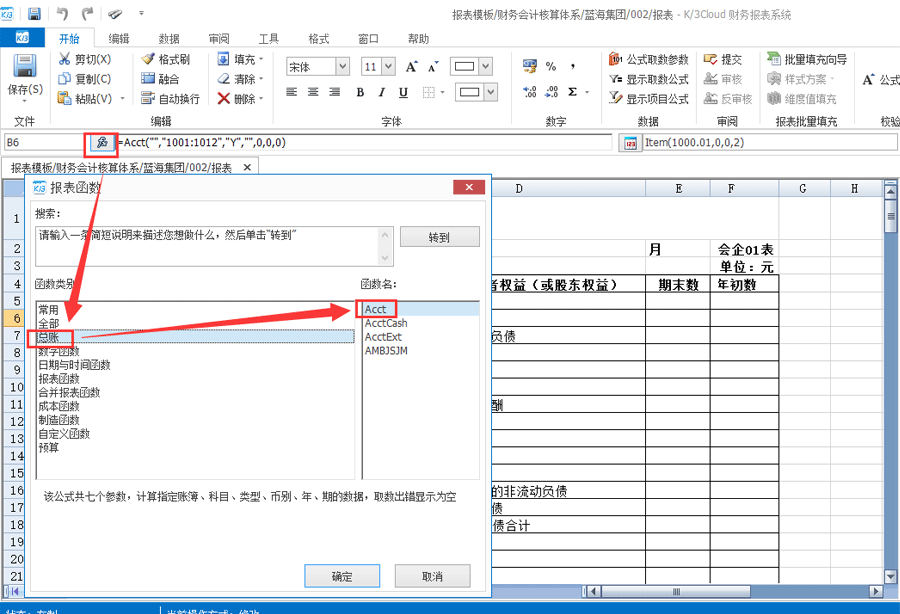This screenshot has width=900, height=614.
Task: Open 批量填充向导 batch fill wizard
Action: pos(807,59)
